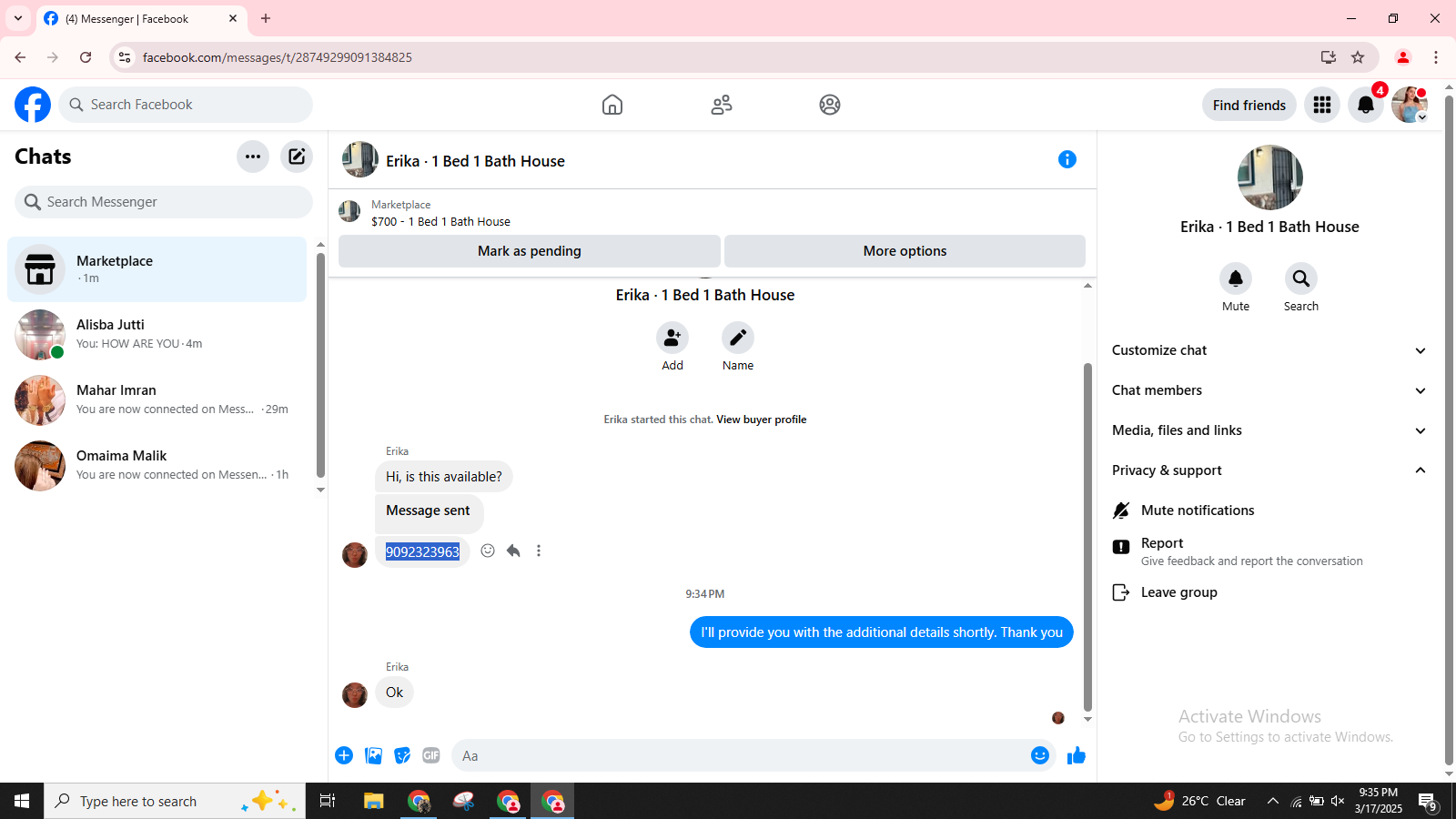Screen dimensions: 1456x819
Task: Expand Customize chat section
Action: click(x=1269, y=350)
